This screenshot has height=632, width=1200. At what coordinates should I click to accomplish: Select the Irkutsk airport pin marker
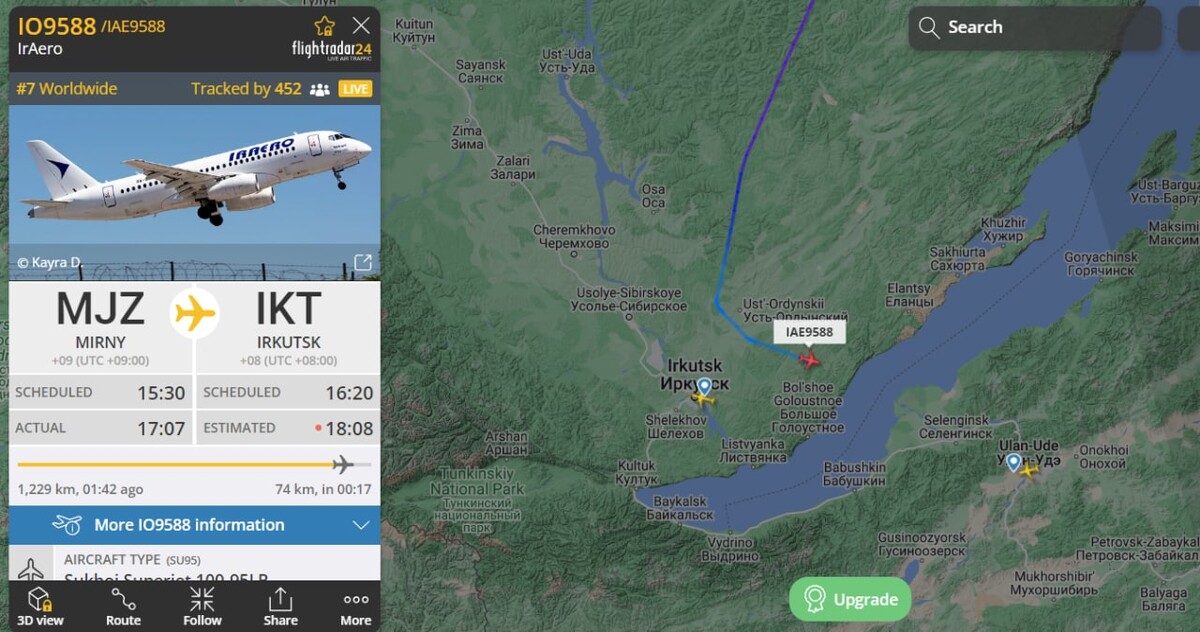pos(704,386)
